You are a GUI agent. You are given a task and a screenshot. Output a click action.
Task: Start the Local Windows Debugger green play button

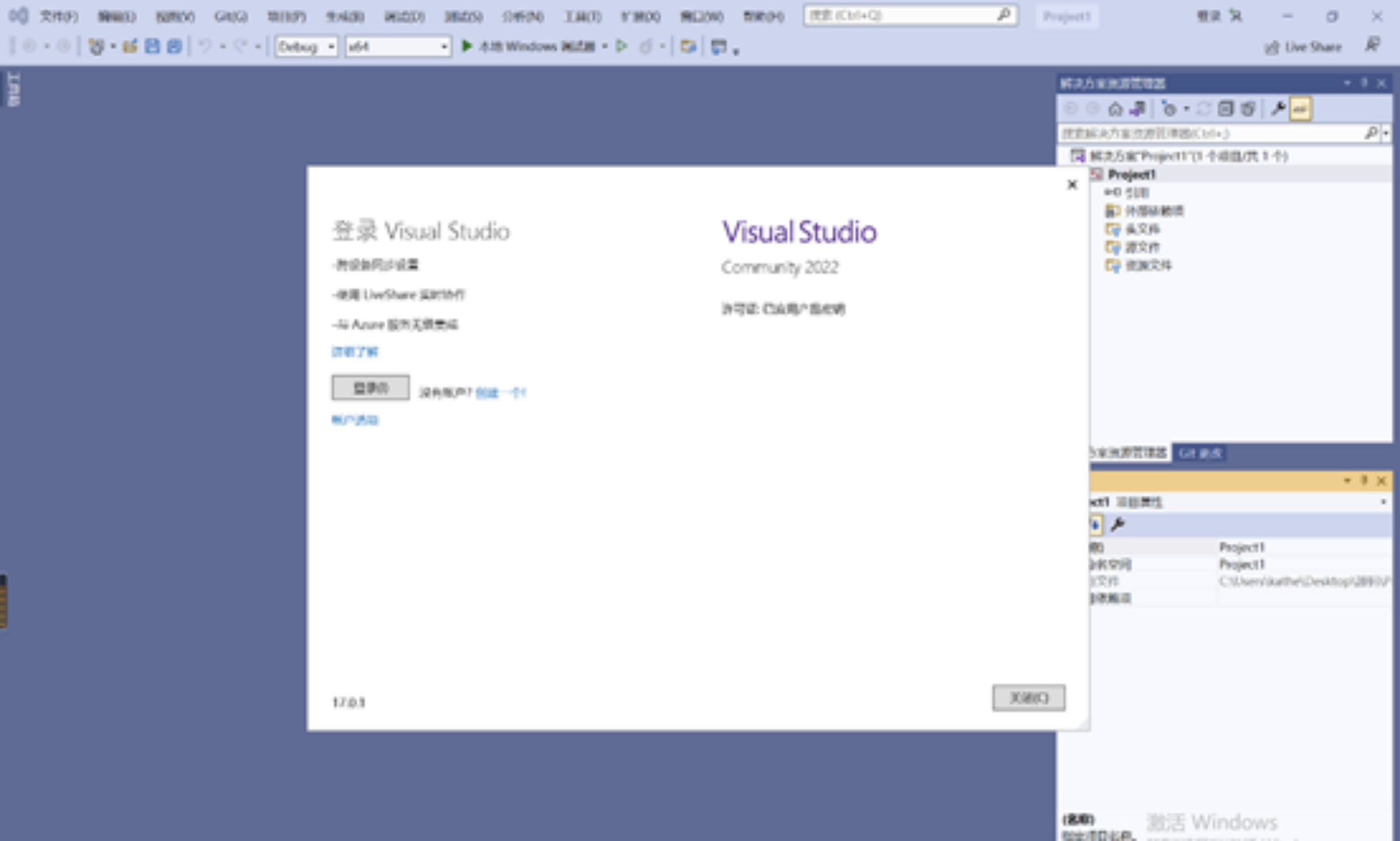click(466, 46)
